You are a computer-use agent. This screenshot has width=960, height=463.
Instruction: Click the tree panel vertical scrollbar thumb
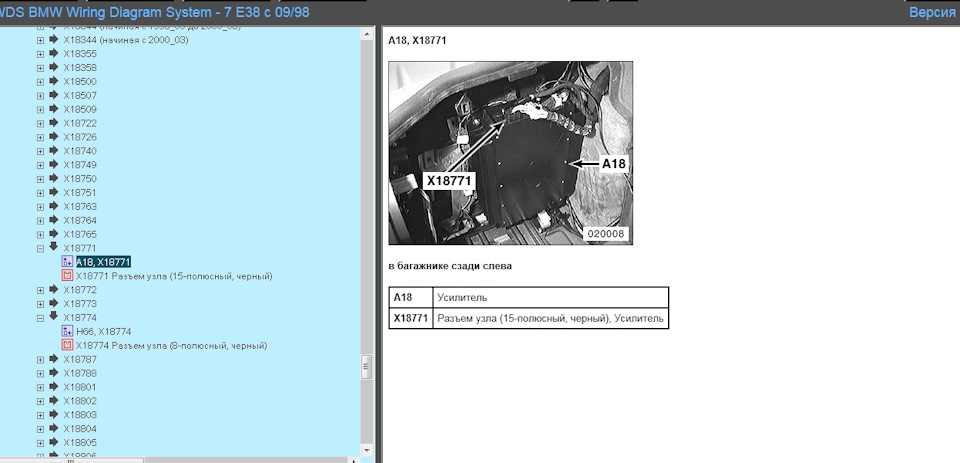click(367, 367)
